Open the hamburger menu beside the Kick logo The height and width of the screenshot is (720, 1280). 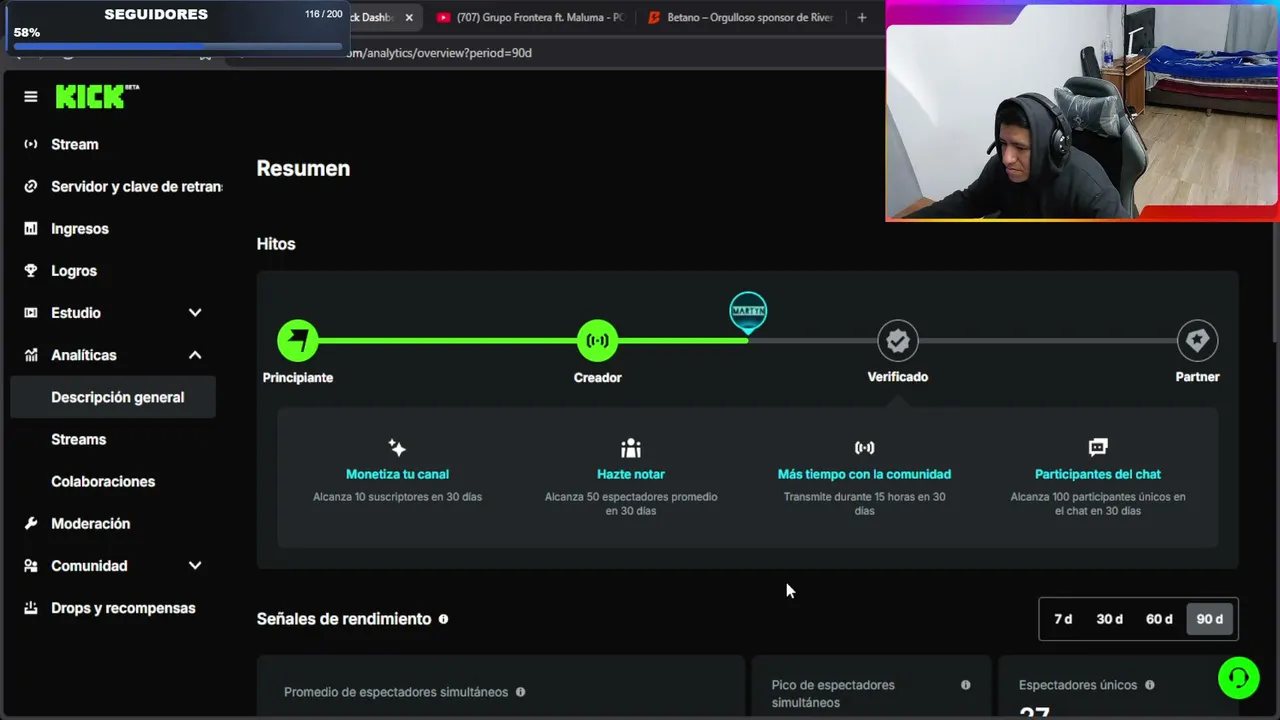pos(31,97)
